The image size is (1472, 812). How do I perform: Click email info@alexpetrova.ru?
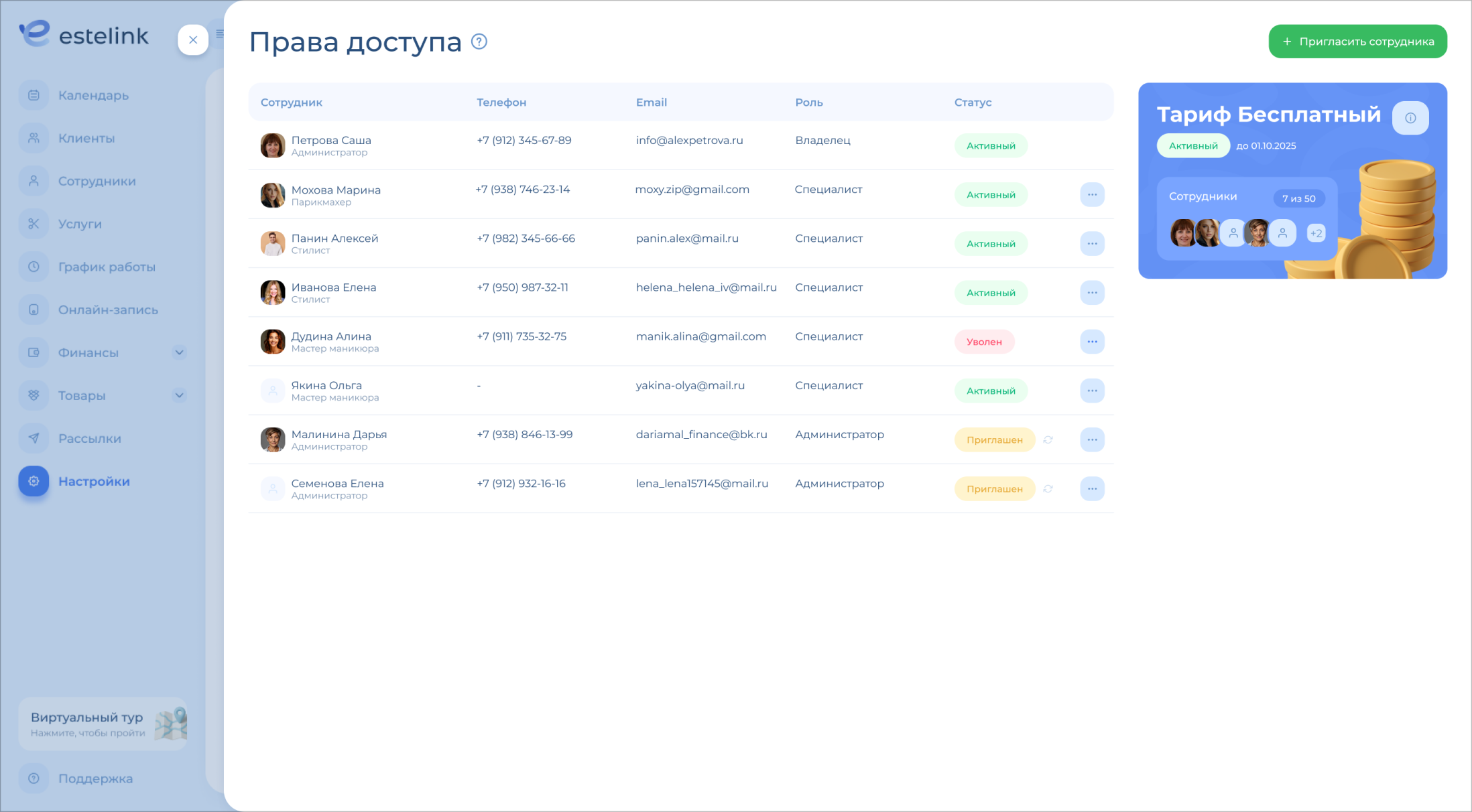coord(689,141)
